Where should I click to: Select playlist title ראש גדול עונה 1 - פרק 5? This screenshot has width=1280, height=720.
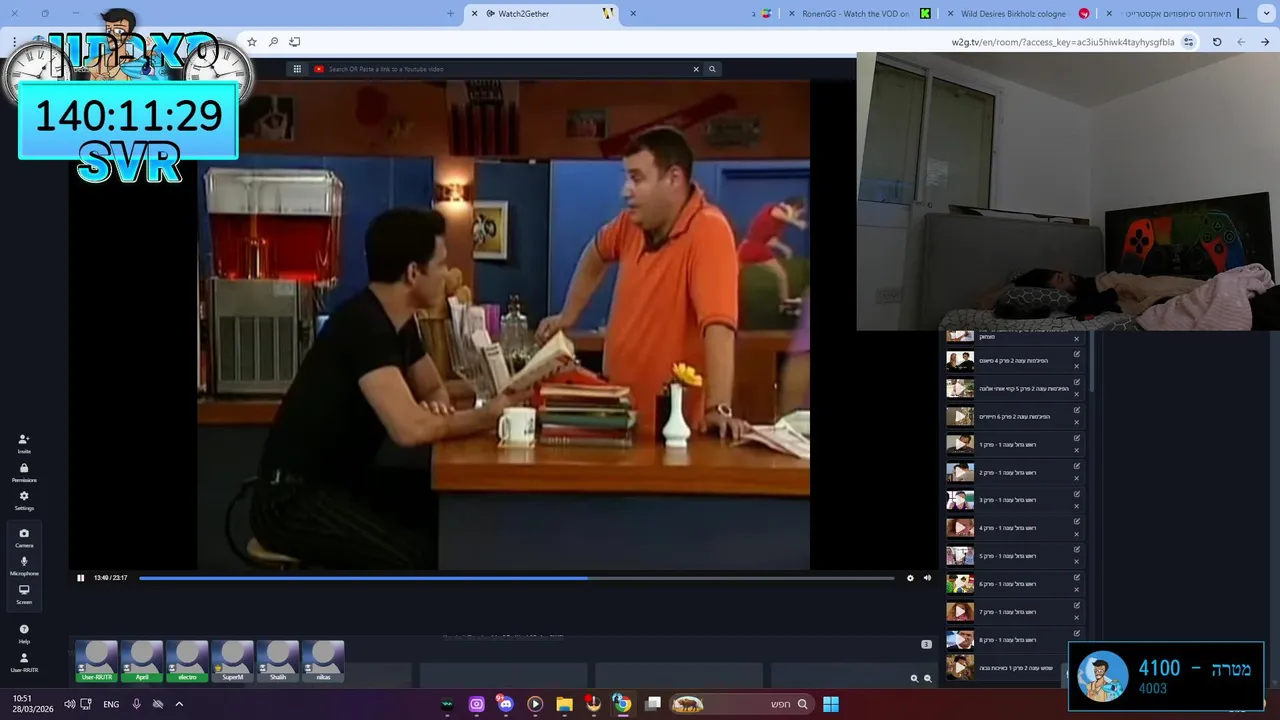tap(1007, 556)
